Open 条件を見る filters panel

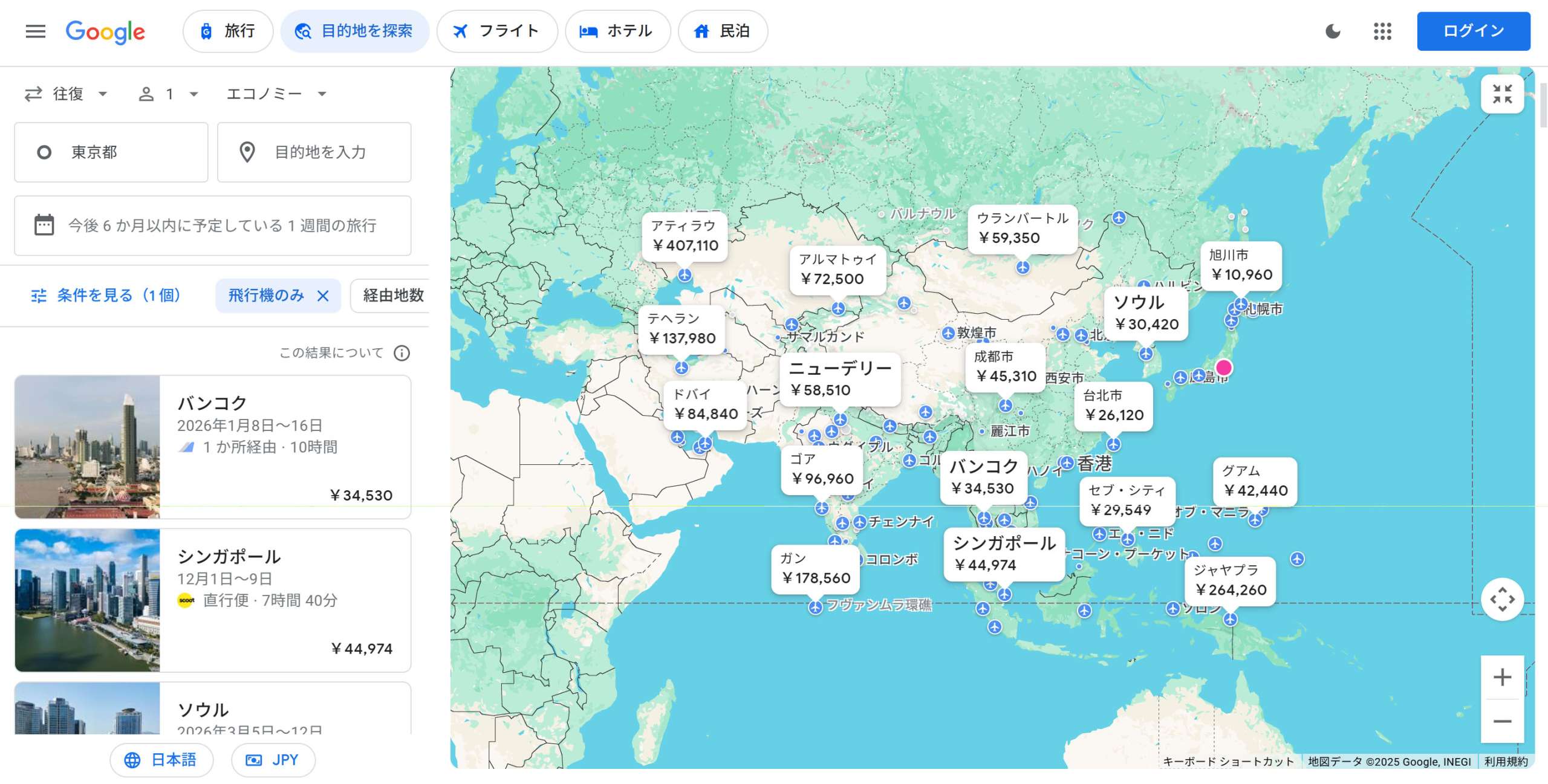(x=106, y=296)
